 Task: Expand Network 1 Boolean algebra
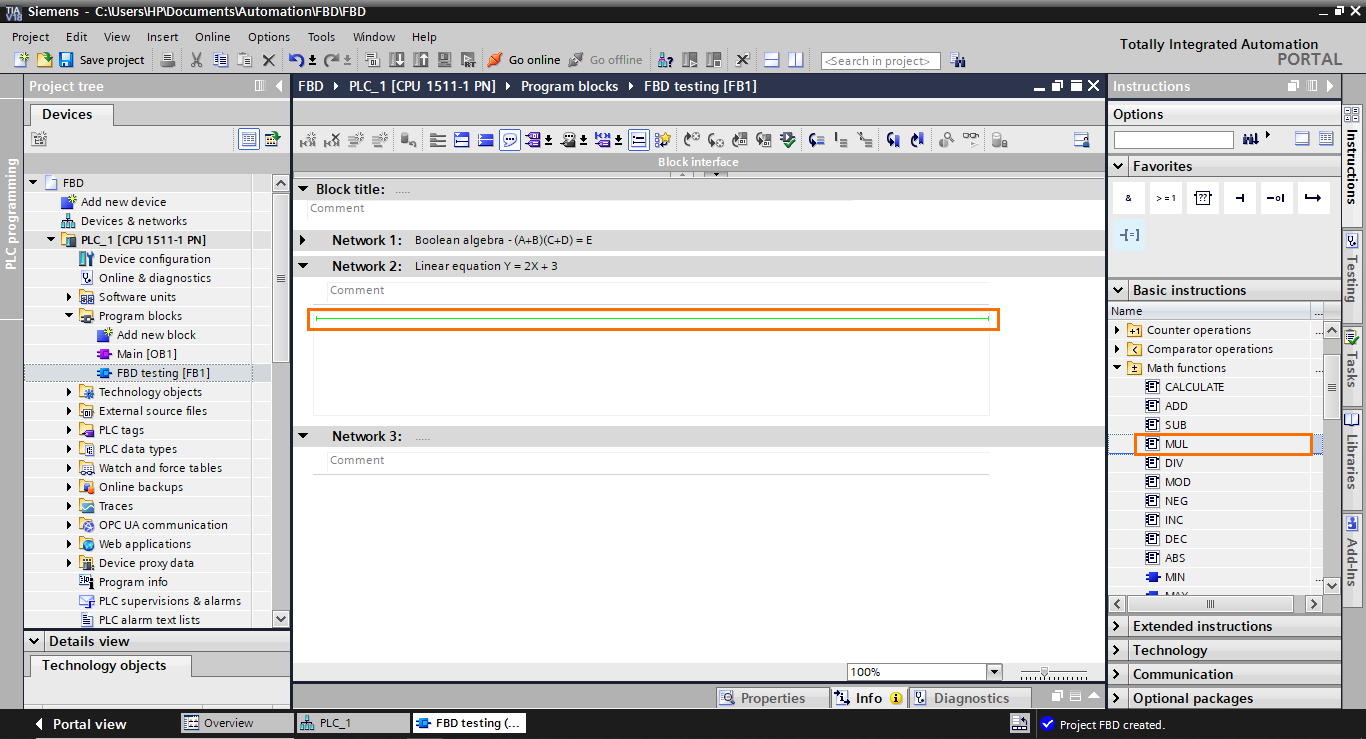point(303,240)
